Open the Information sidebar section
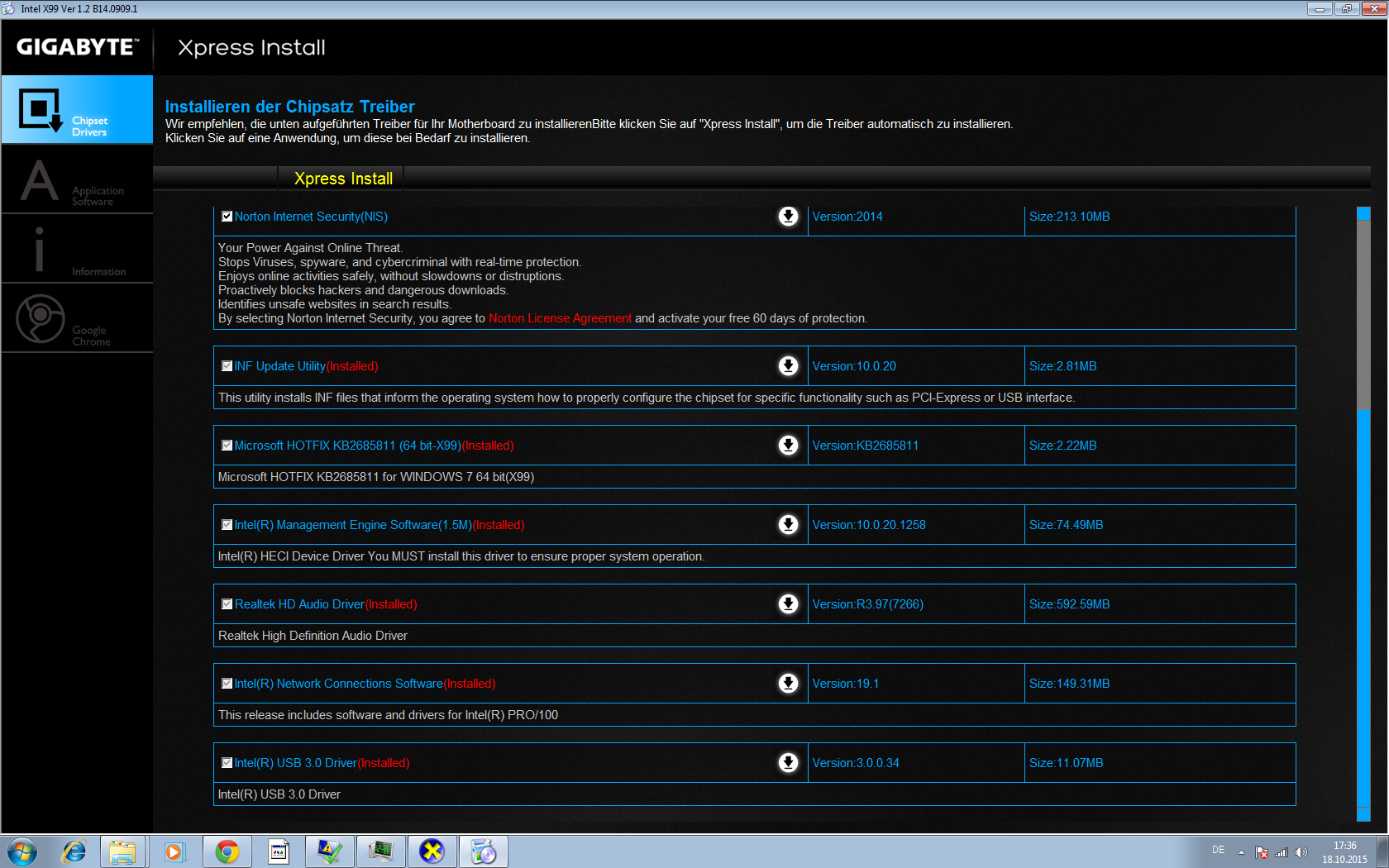 click(77, 249)
